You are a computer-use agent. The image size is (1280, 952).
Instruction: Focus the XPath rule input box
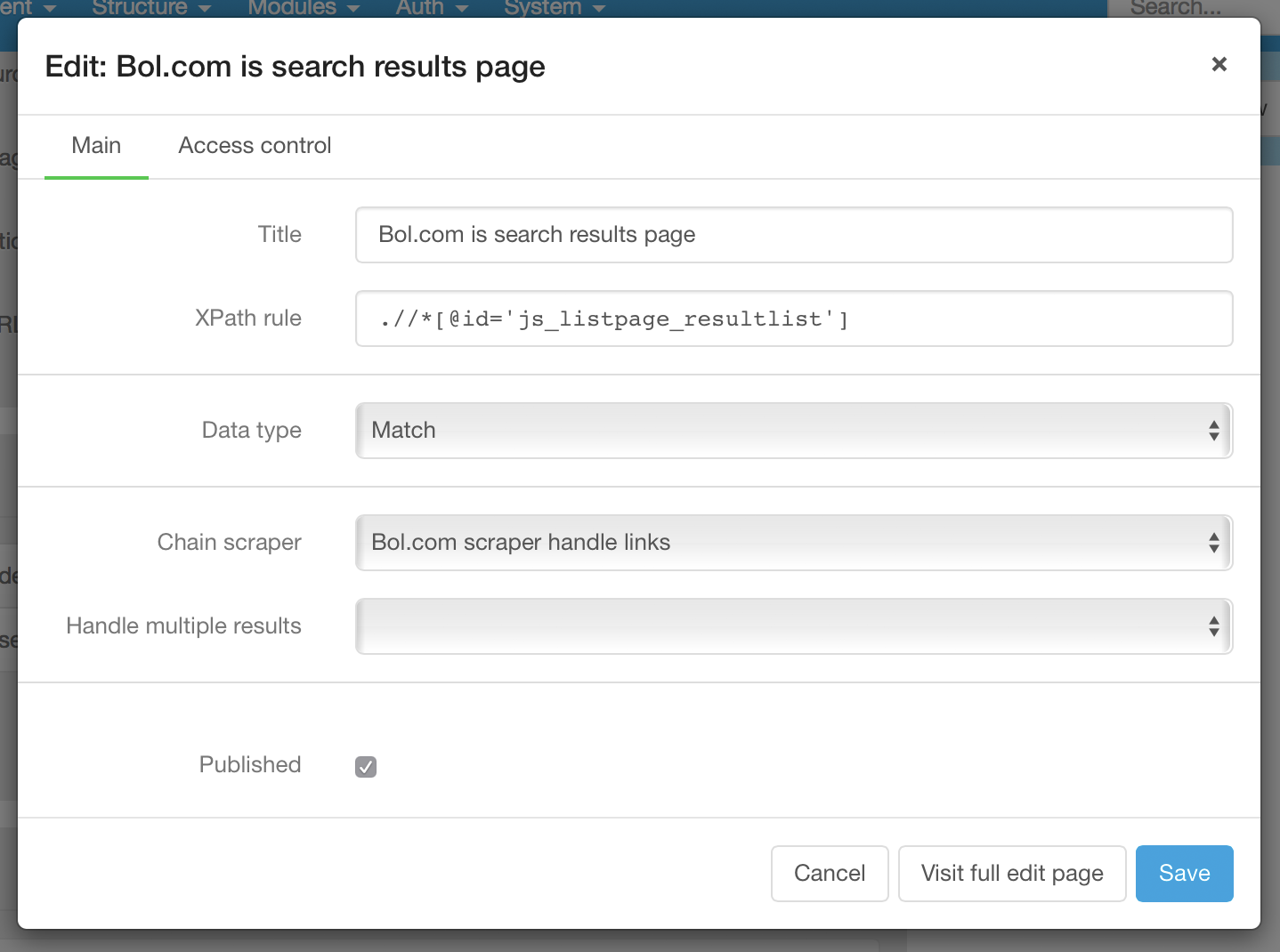point(793,319)
